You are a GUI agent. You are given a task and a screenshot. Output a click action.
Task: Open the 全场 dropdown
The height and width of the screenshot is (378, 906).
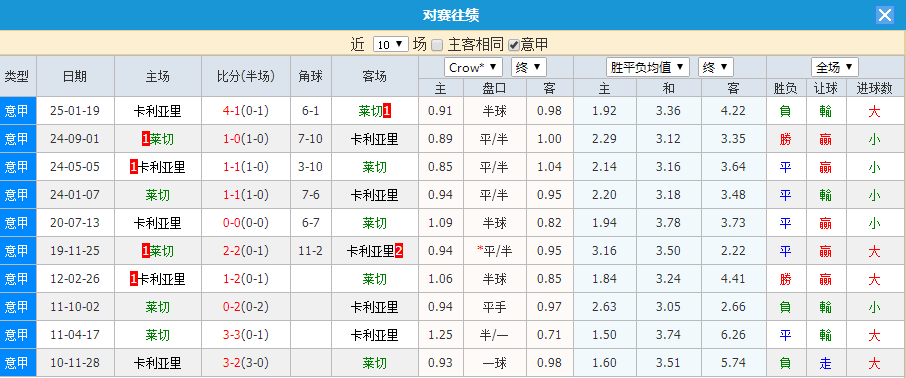pyautogui.click(x=835, y=67)
